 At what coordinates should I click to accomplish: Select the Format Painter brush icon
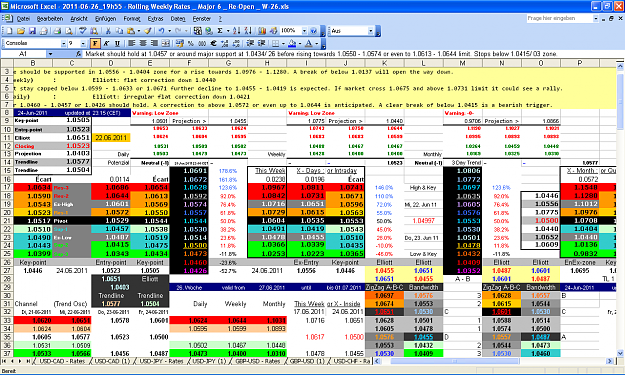[148, 31]
